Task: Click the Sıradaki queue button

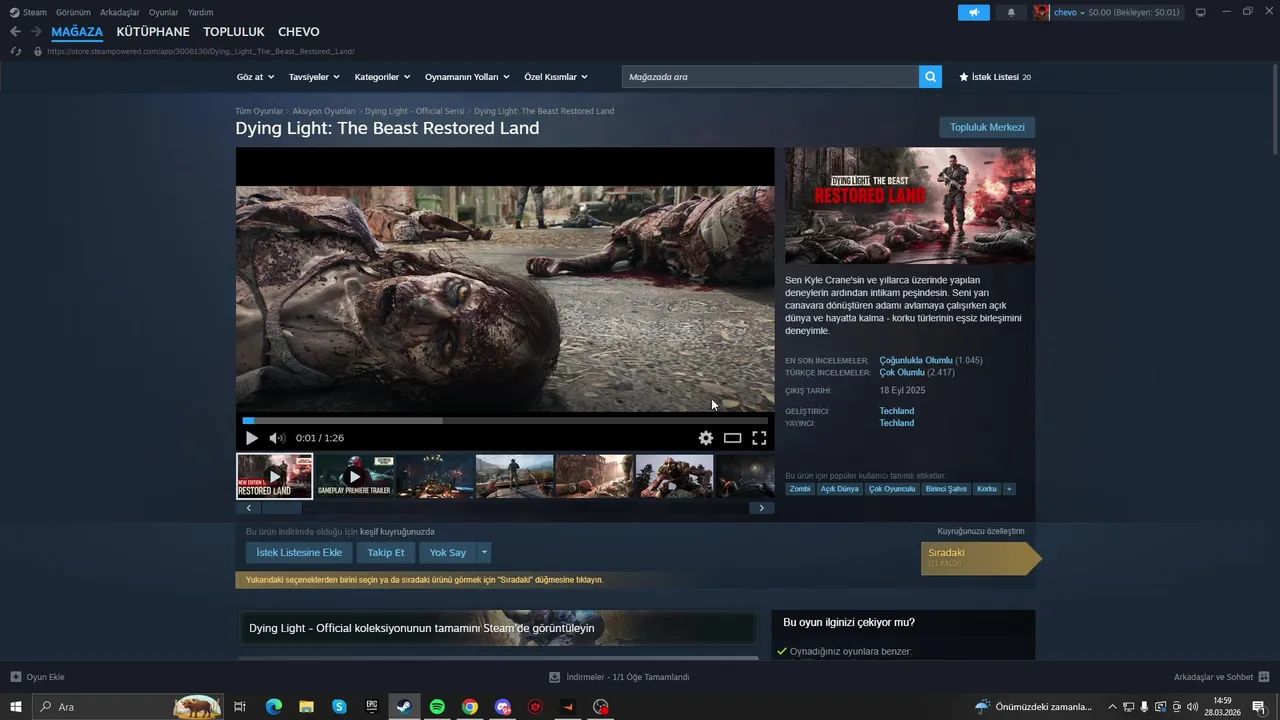Action: point(980,558)
